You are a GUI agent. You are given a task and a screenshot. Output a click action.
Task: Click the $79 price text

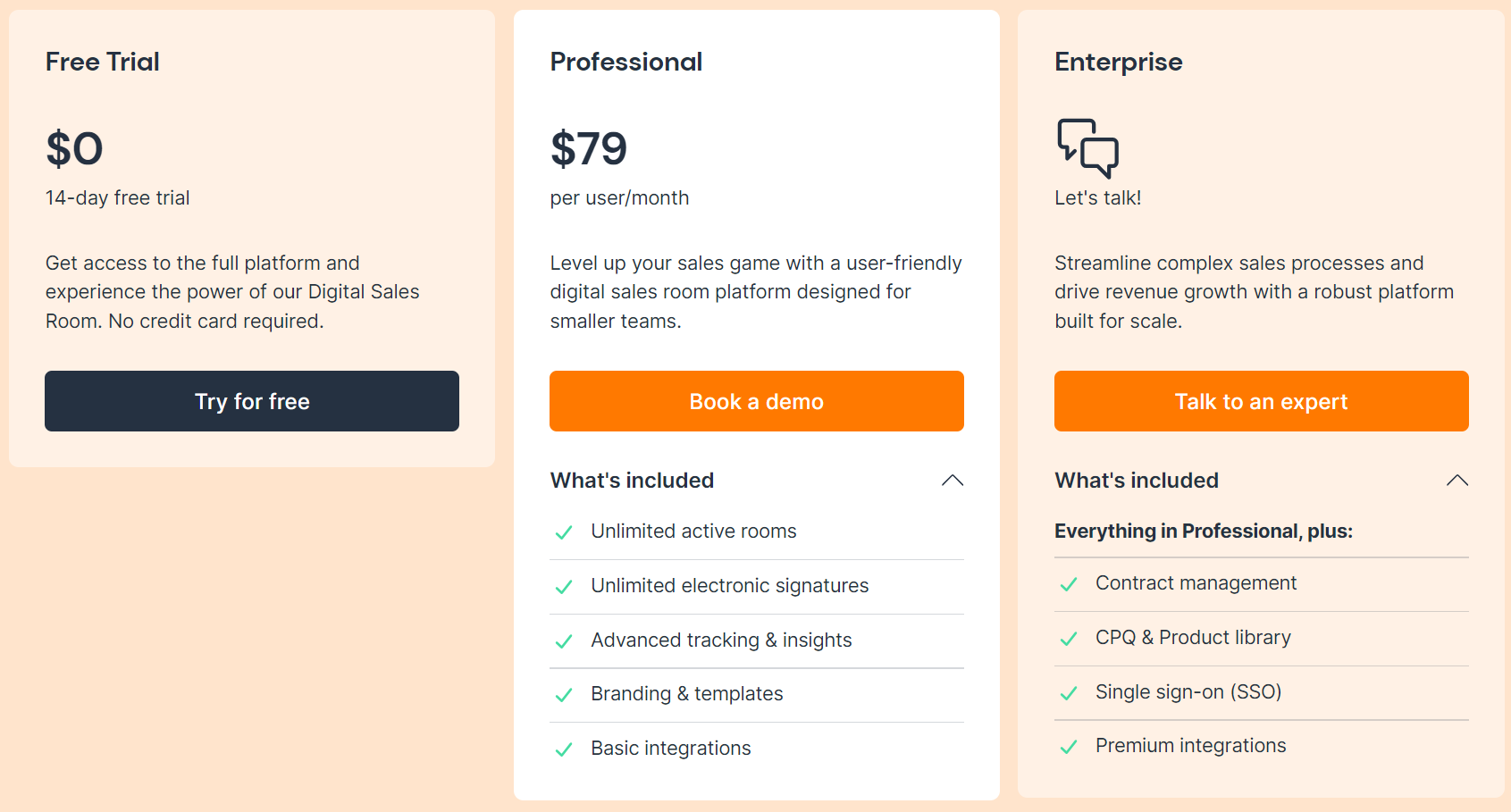pos(588,149)
